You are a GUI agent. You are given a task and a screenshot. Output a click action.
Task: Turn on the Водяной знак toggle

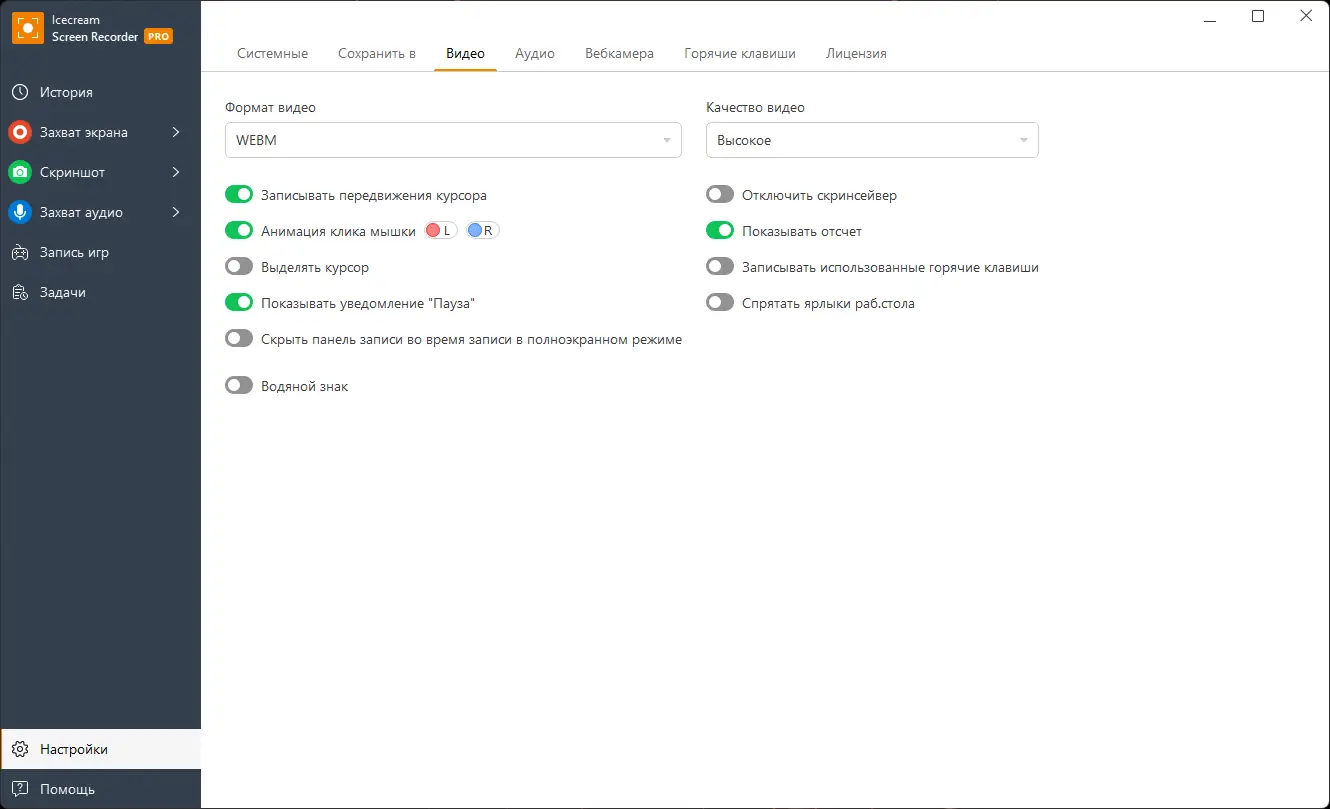point(239,385)
